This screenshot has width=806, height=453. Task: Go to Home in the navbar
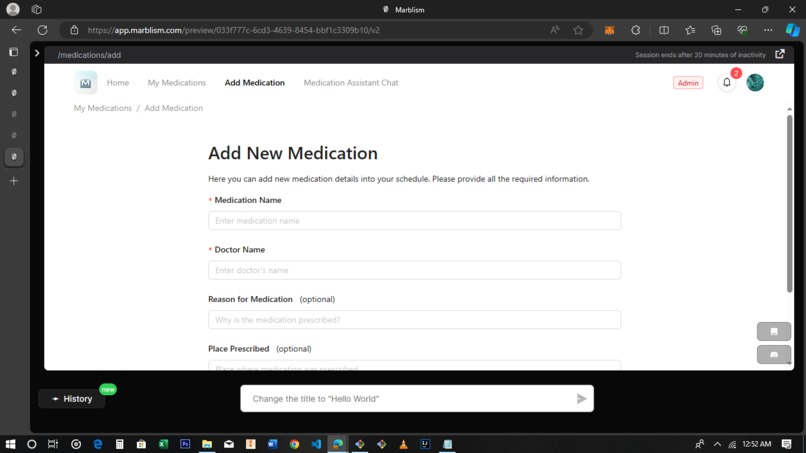pos(118,83)
